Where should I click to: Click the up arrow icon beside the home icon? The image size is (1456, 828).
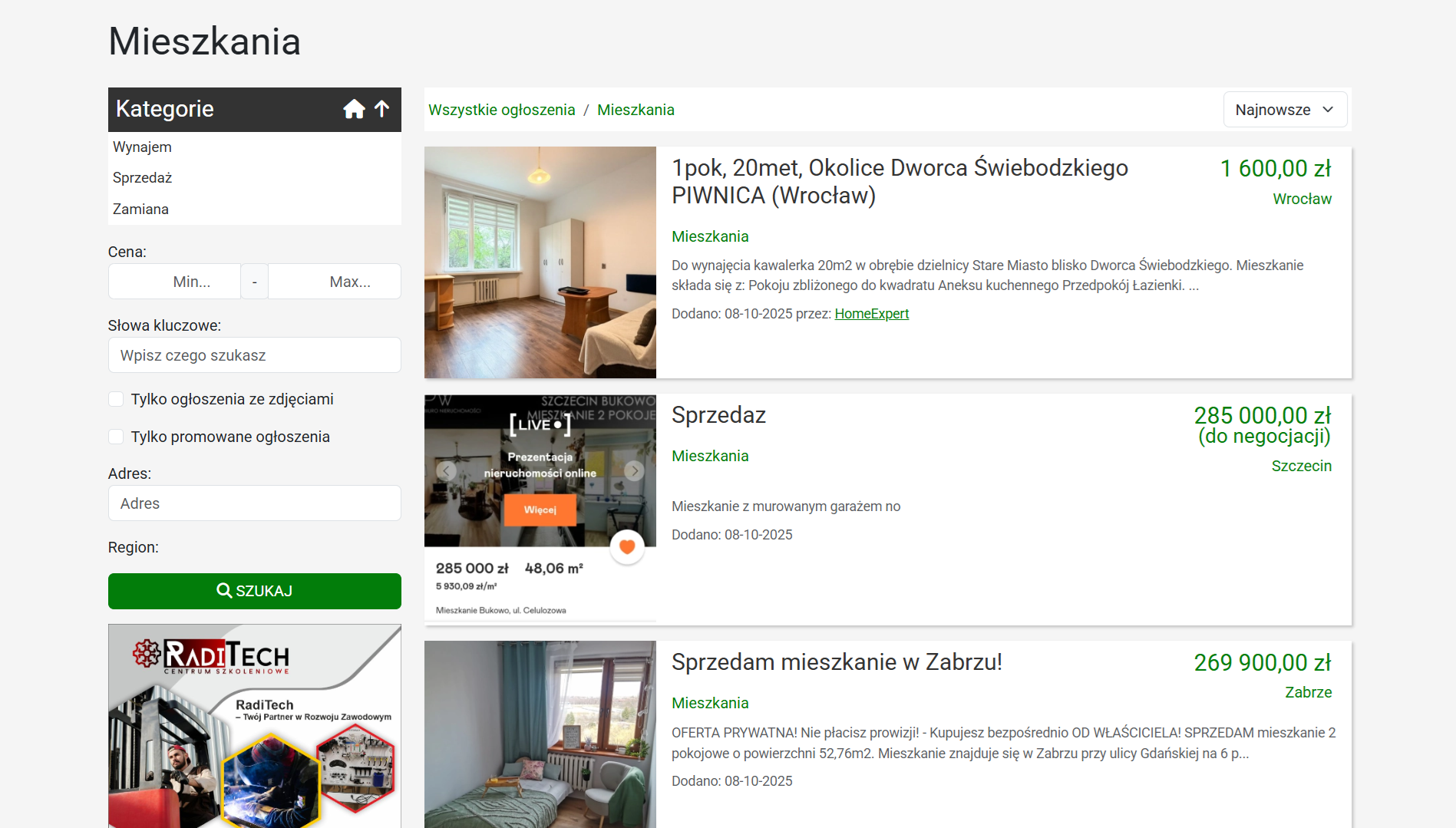coord(381,109)
